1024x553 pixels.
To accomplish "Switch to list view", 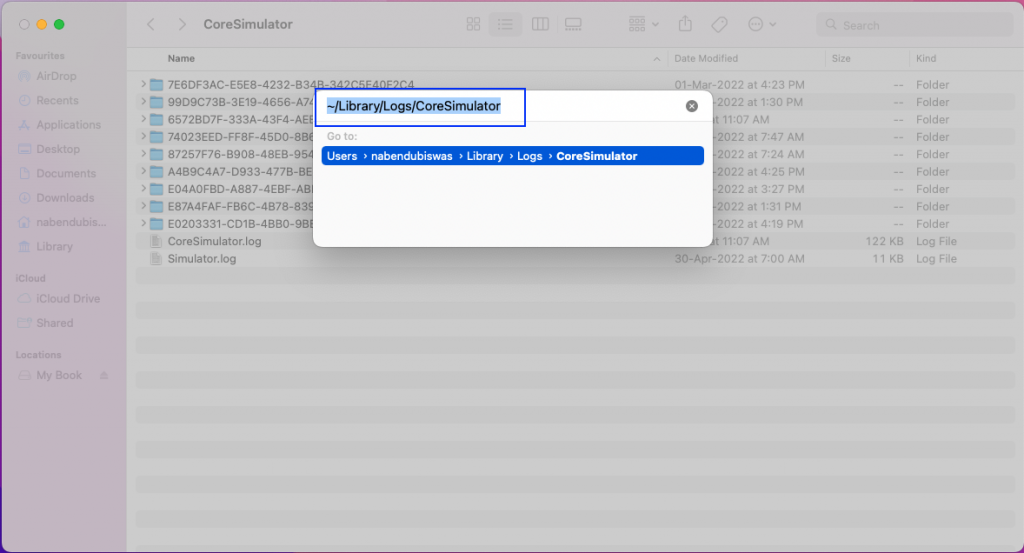I will pos(505,25).
